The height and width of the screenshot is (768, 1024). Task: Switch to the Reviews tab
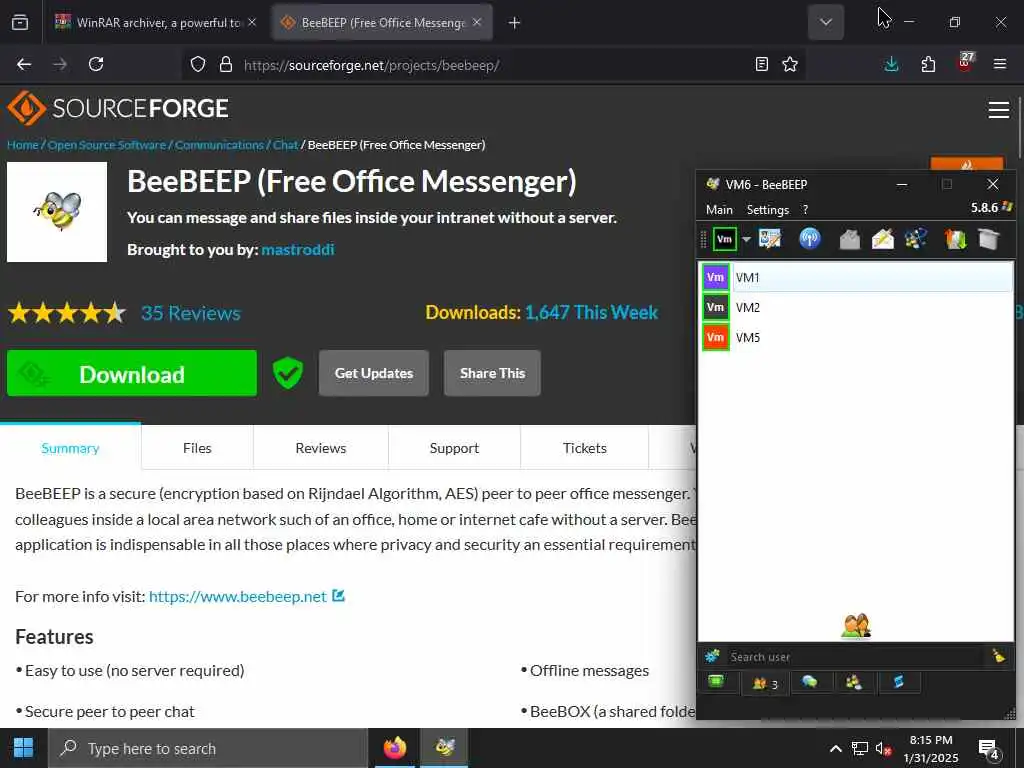[x=321, y=448]
